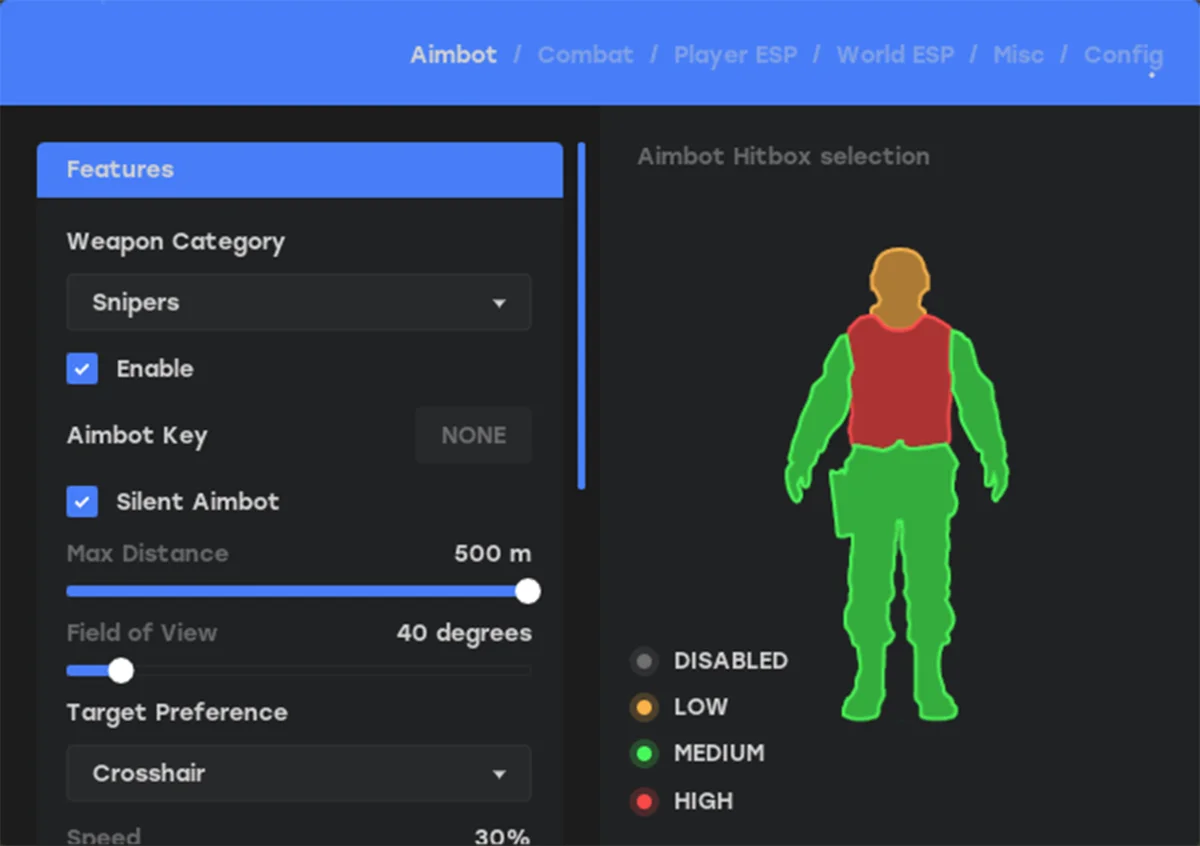Click the red torso hitbox region
The image size is (1200, 846).
(x=899, y=380)
